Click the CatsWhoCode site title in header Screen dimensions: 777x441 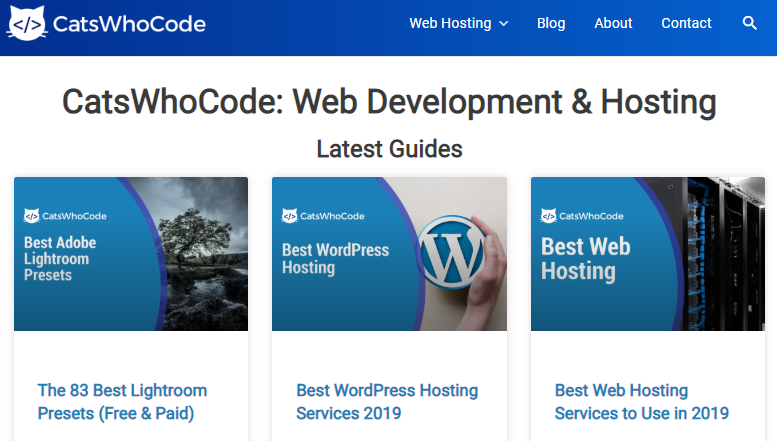pos(129,24)
